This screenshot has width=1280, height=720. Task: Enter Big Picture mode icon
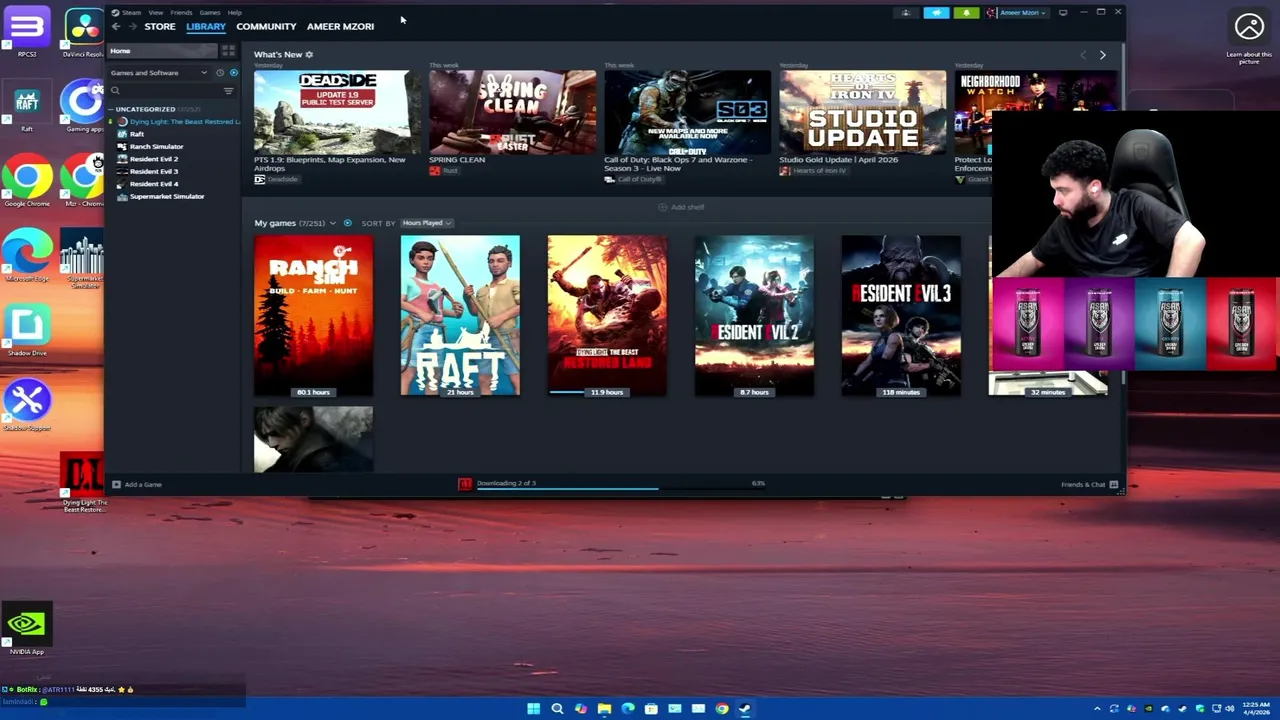click(x=1063, y=13)
